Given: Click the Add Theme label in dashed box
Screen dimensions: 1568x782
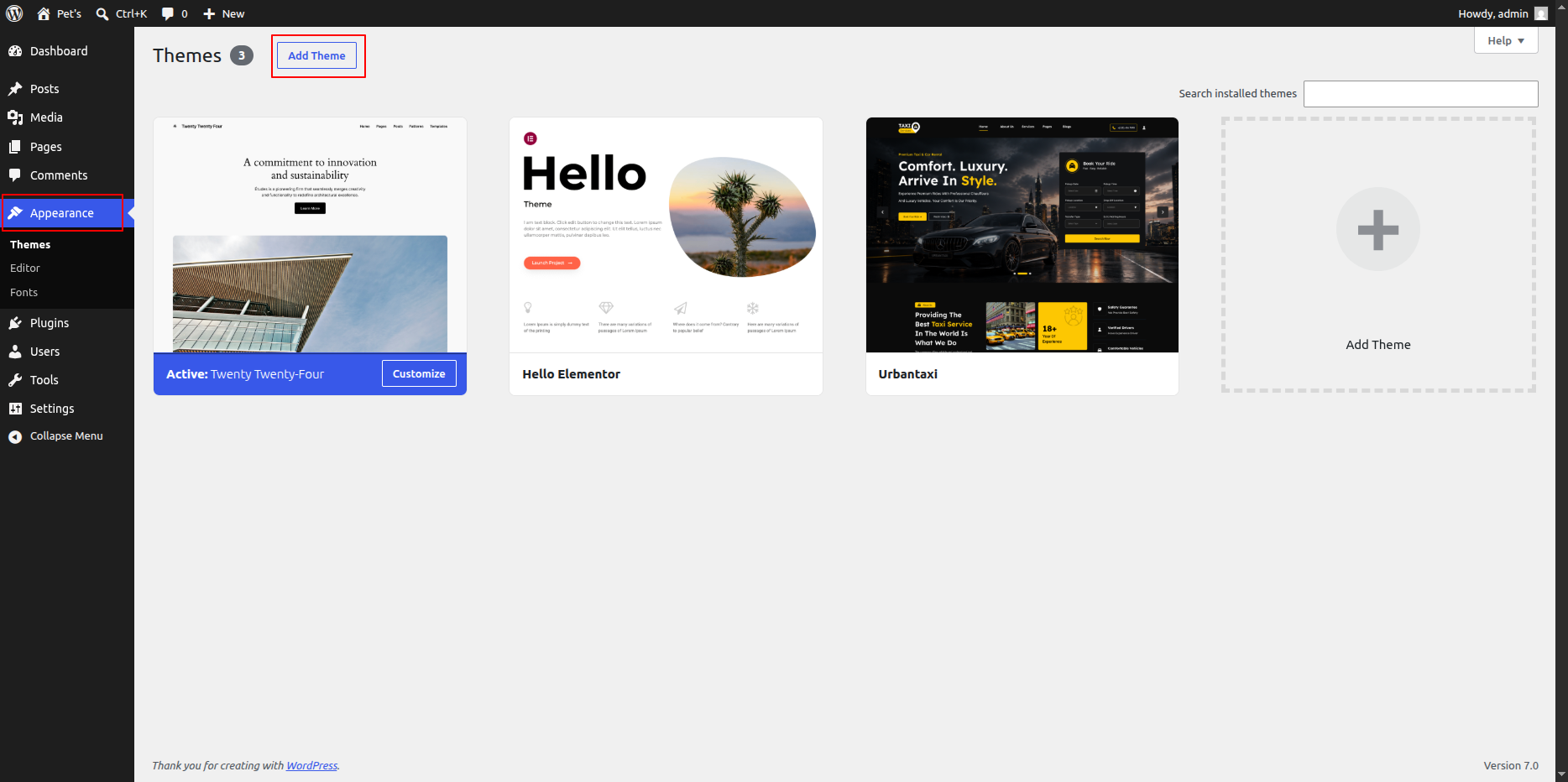Looking at the screenshot, I should (x=1378, y=345).
